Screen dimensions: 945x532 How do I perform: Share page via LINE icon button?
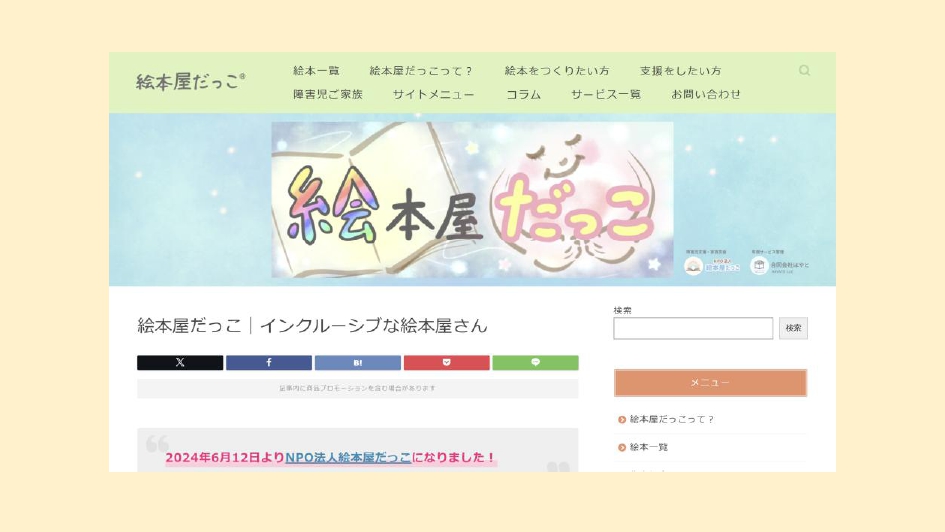pos(535,362)
